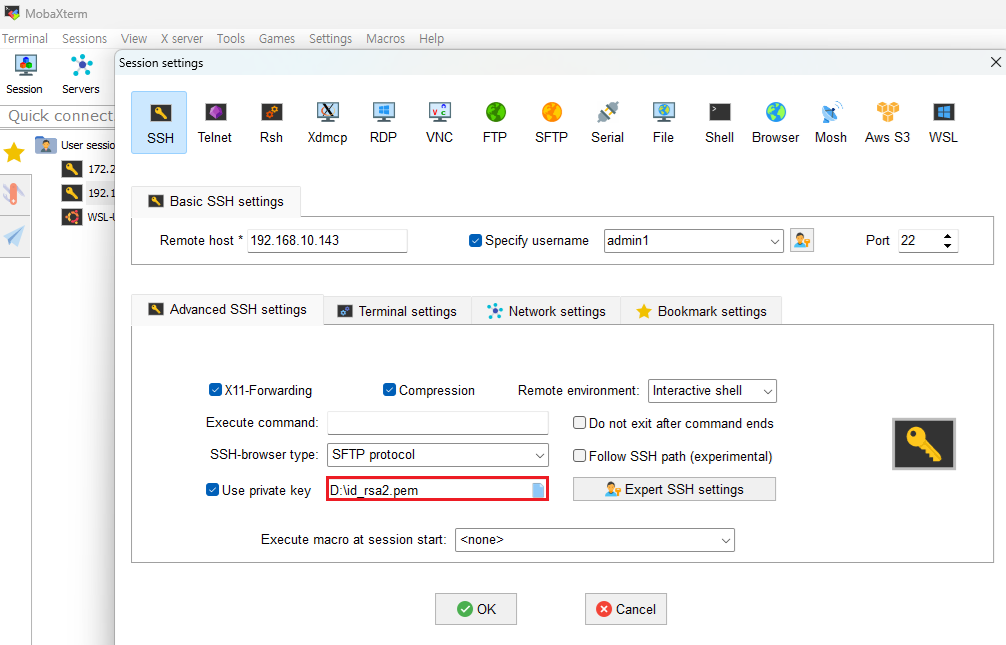Toggle the Use private key checkbox

click(212, 490)
